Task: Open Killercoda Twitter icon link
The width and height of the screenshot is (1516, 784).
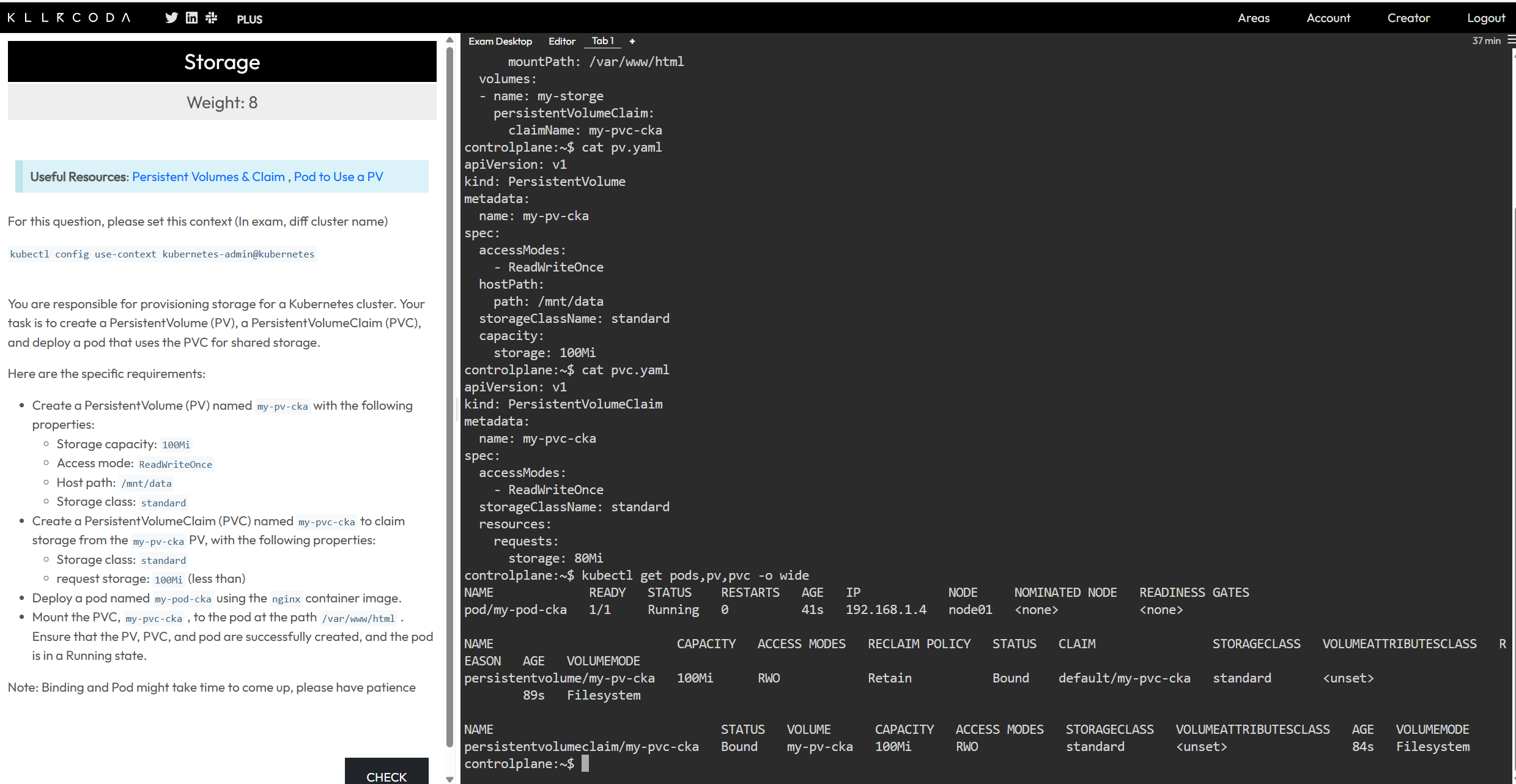Action: click(x=171, y=18)
